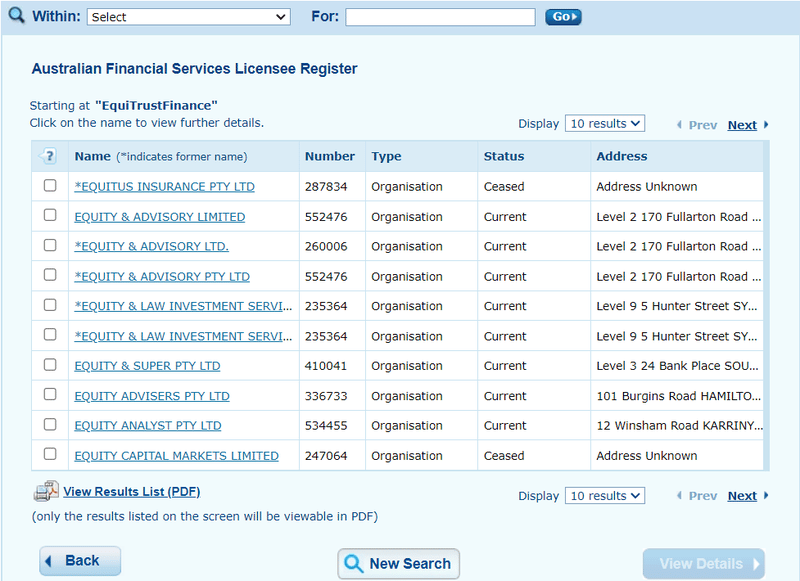Click the bottom Prev link
The width and height of the screenshot is (800, 581).
point(703,496)
